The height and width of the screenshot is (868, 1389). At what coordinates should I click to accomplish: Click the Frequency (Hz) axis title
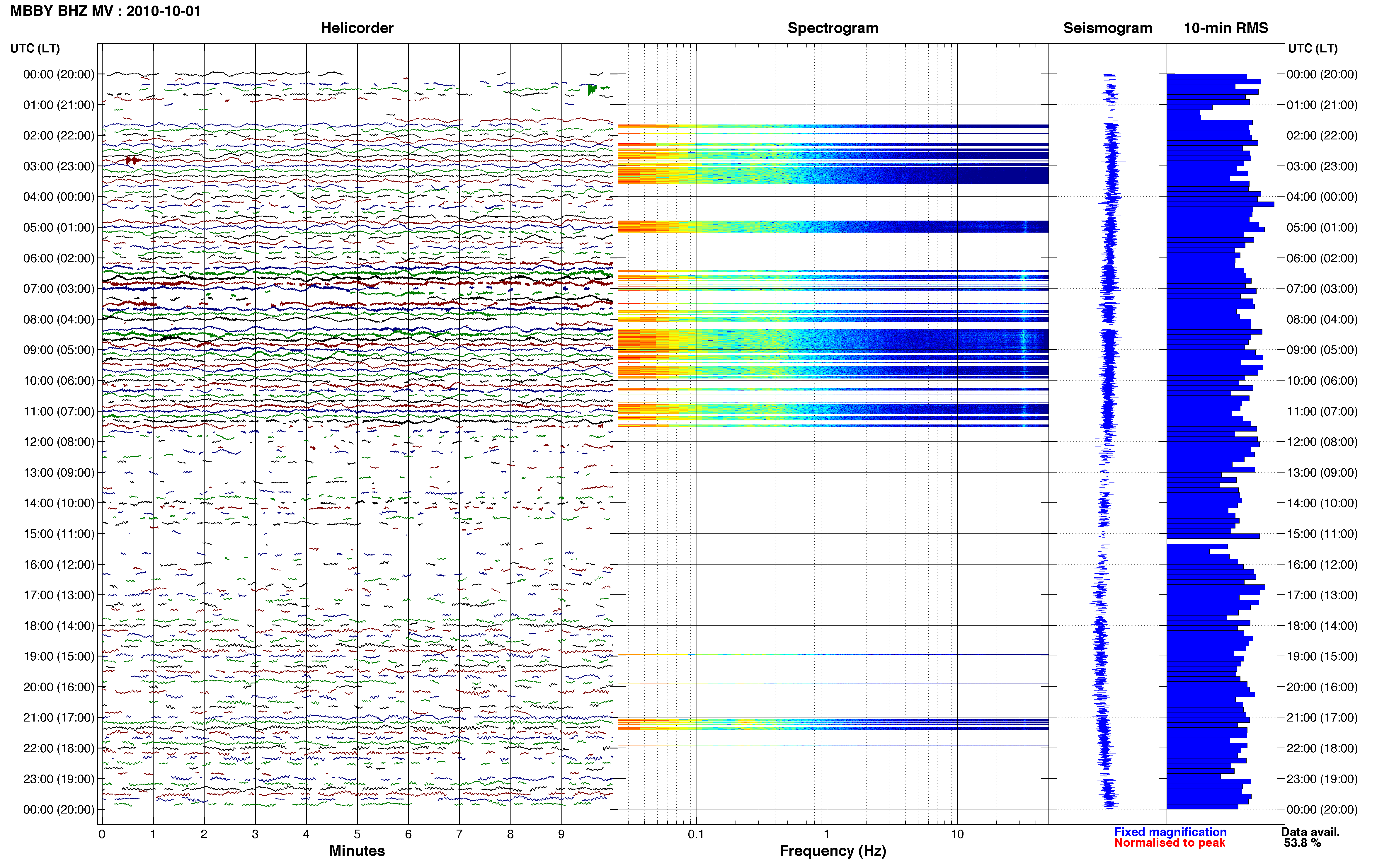tap(833, 851)
